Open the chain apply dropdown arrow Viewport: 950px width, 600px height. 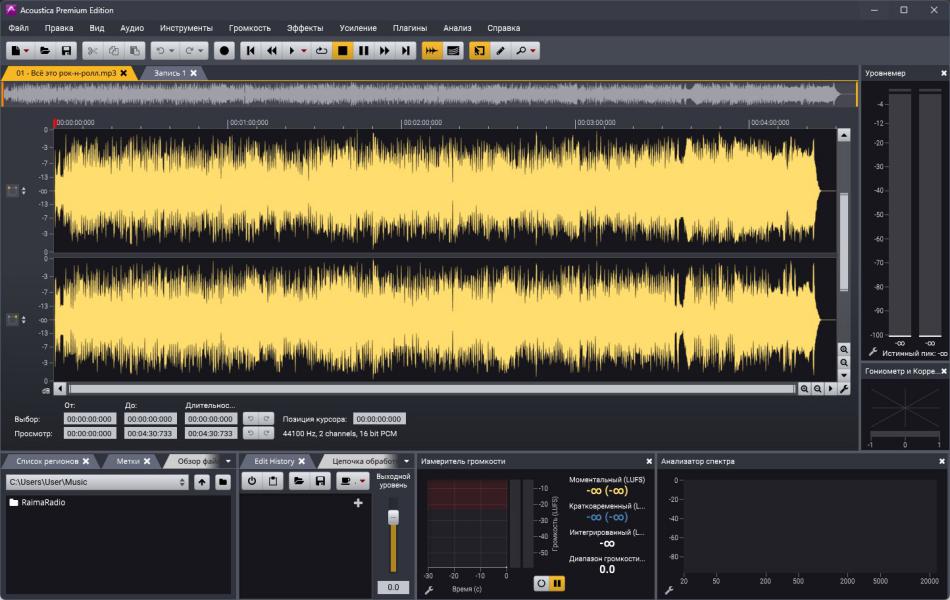point(362,481)
